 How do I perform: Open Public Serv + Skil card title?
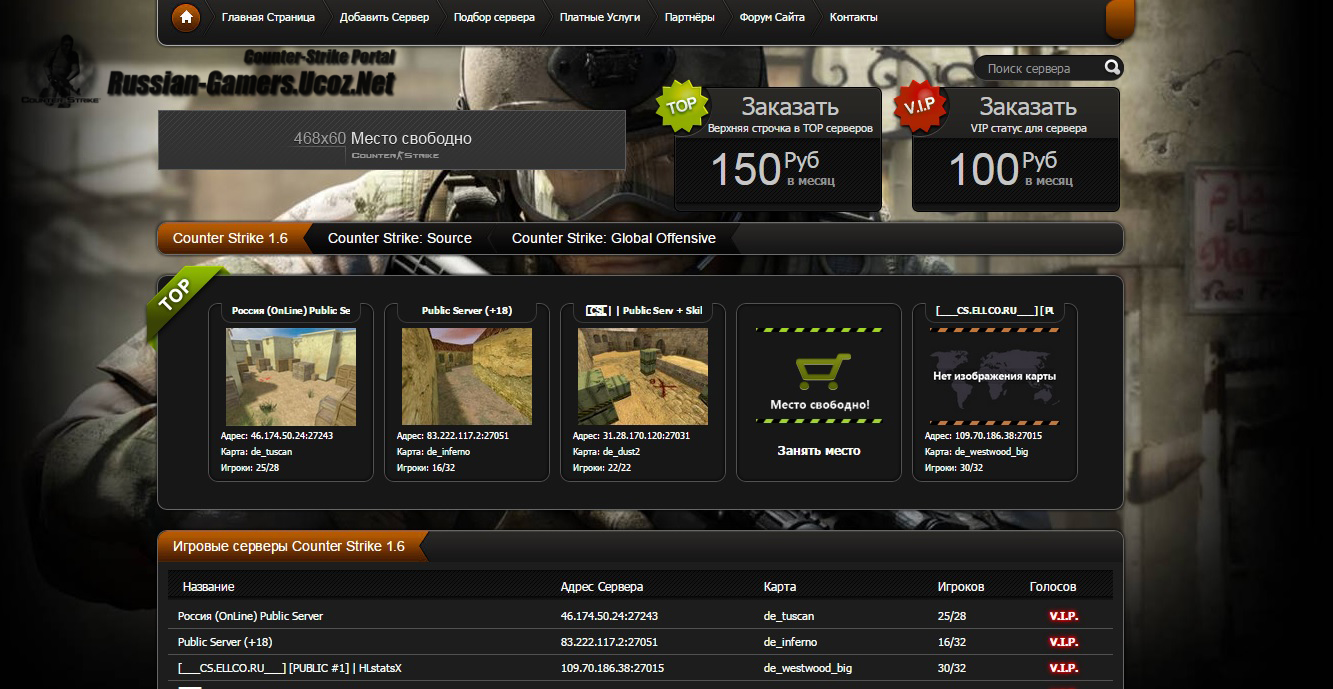643,311
